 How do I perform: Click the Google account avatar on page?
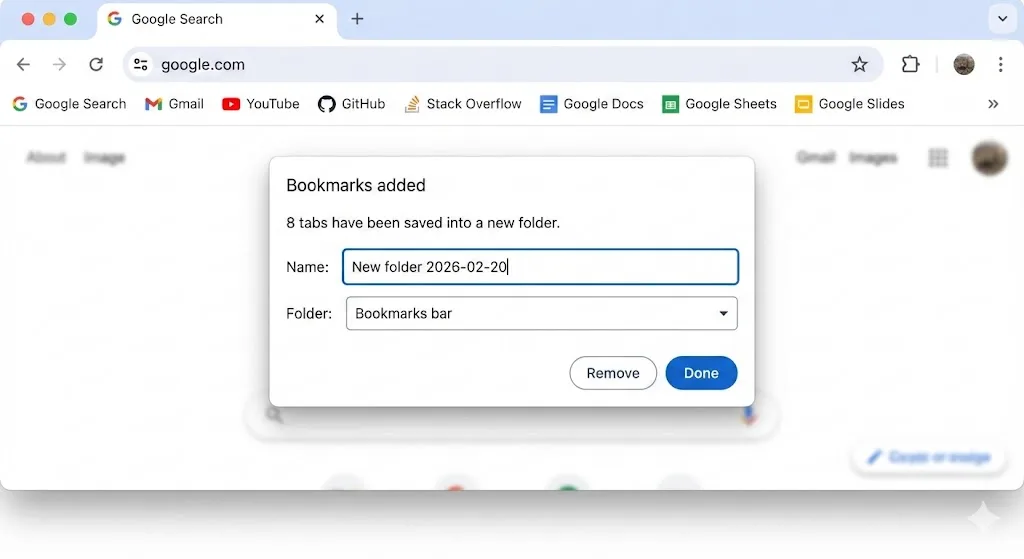point(989,158)
